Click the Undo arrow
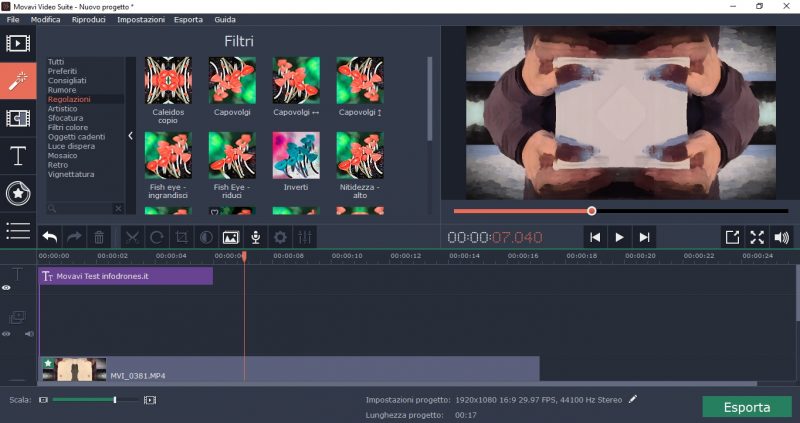The image size is (800, 423). pyautogui.click(x=50, y=237)
